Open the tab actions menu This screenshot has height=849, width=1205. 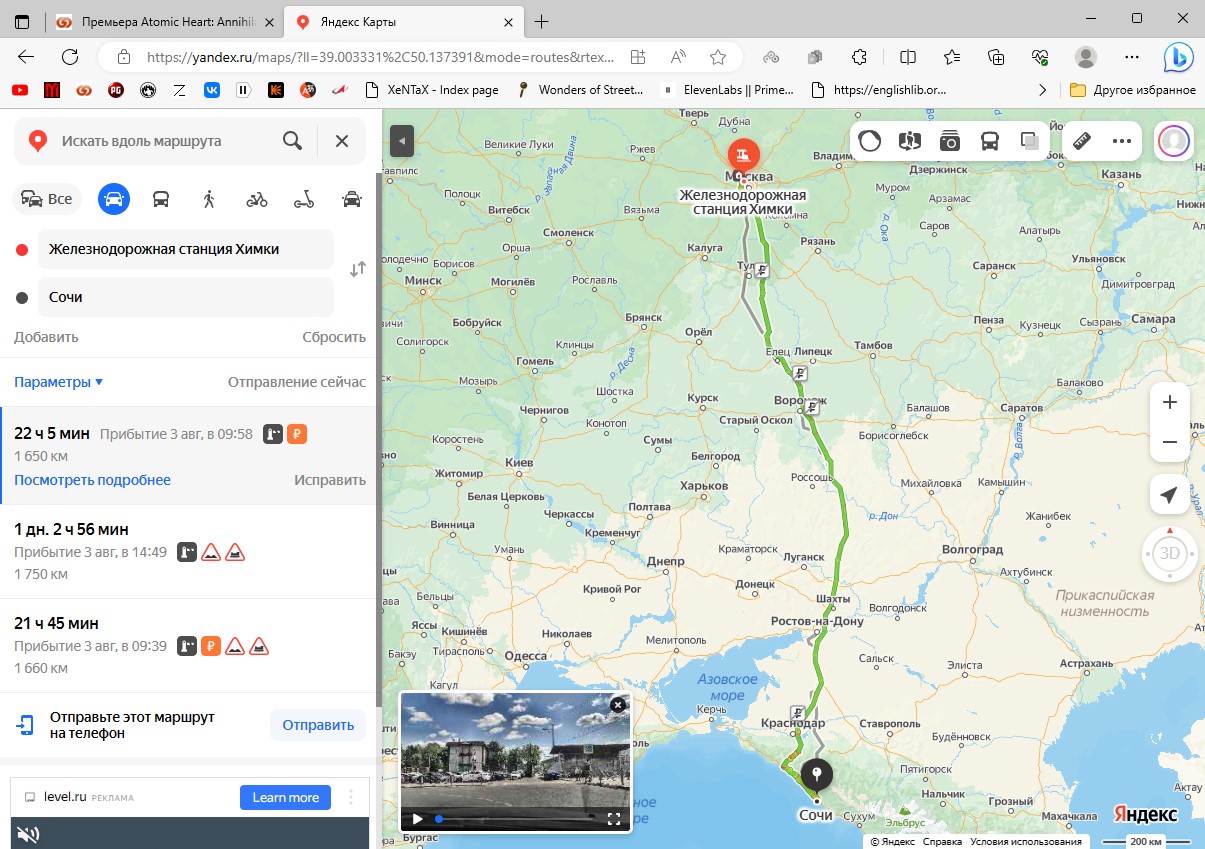22,21
